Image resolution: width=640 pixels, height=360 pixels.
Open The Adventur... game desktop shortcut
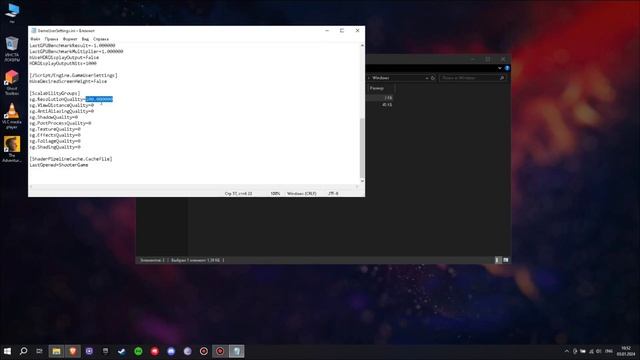pos(12,149)
